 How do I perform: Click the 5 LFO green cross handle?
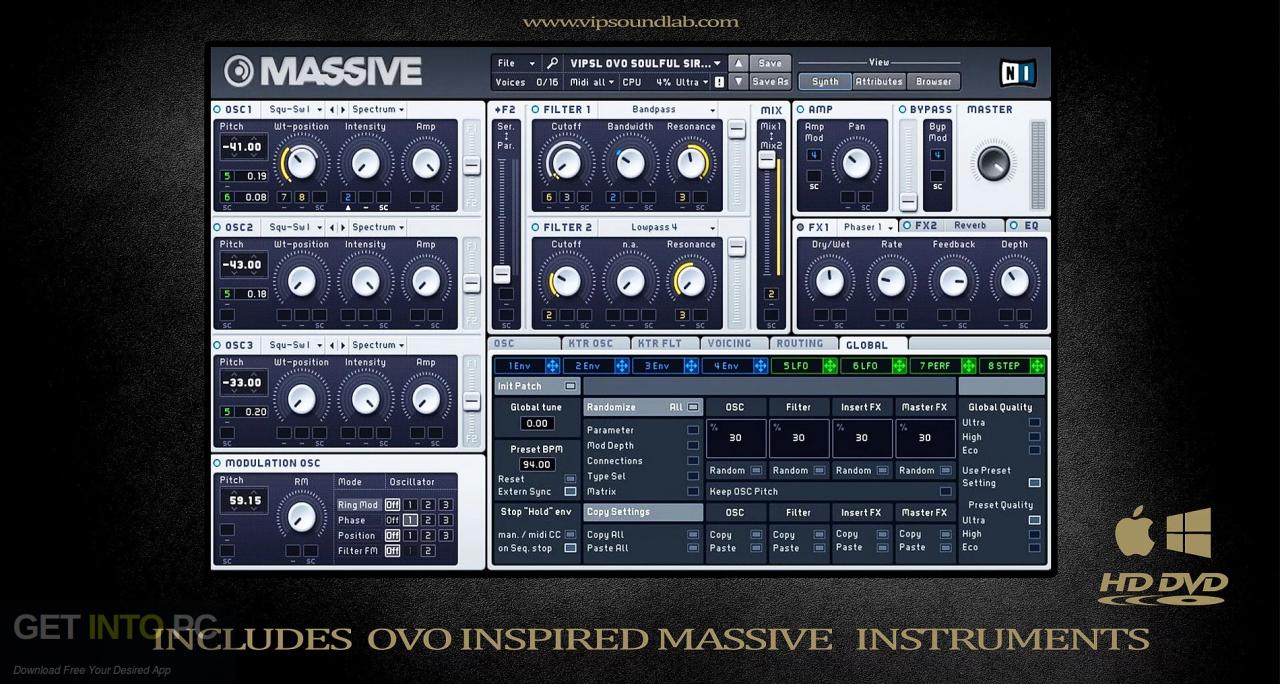830,366
